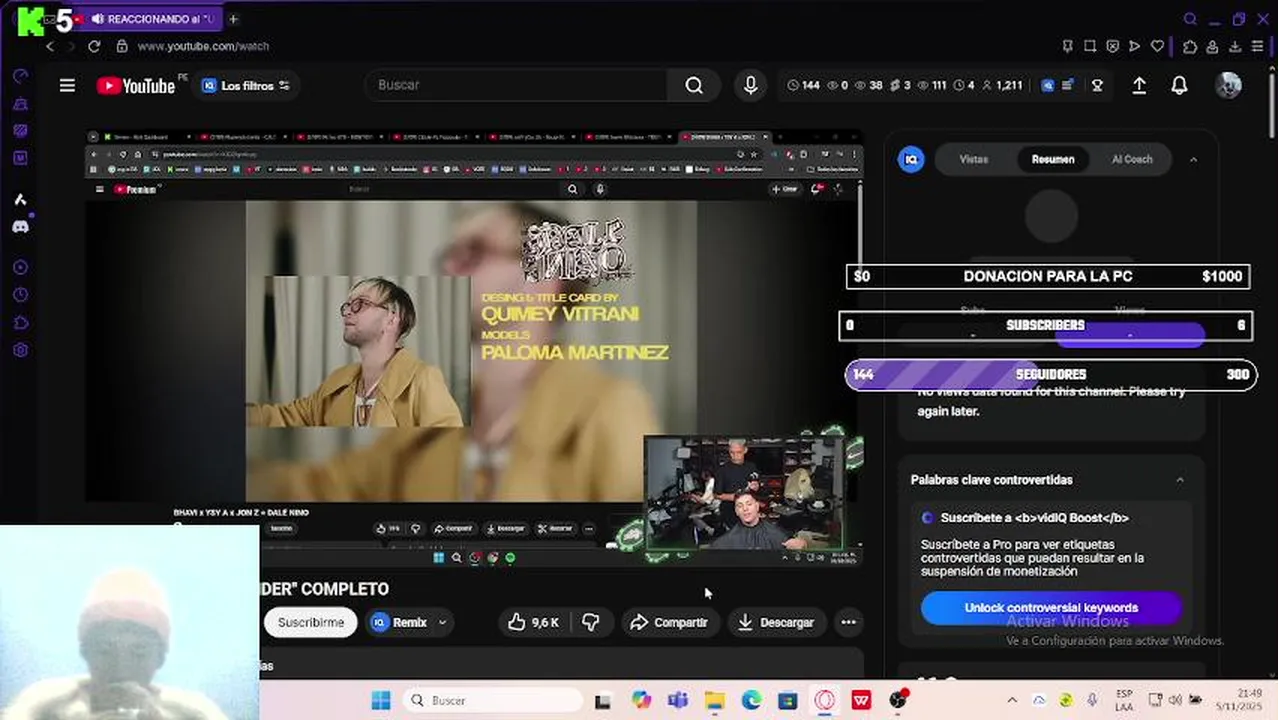
Task: Open File Explorer from the taskbar
Action: click(x=714, y=700)
